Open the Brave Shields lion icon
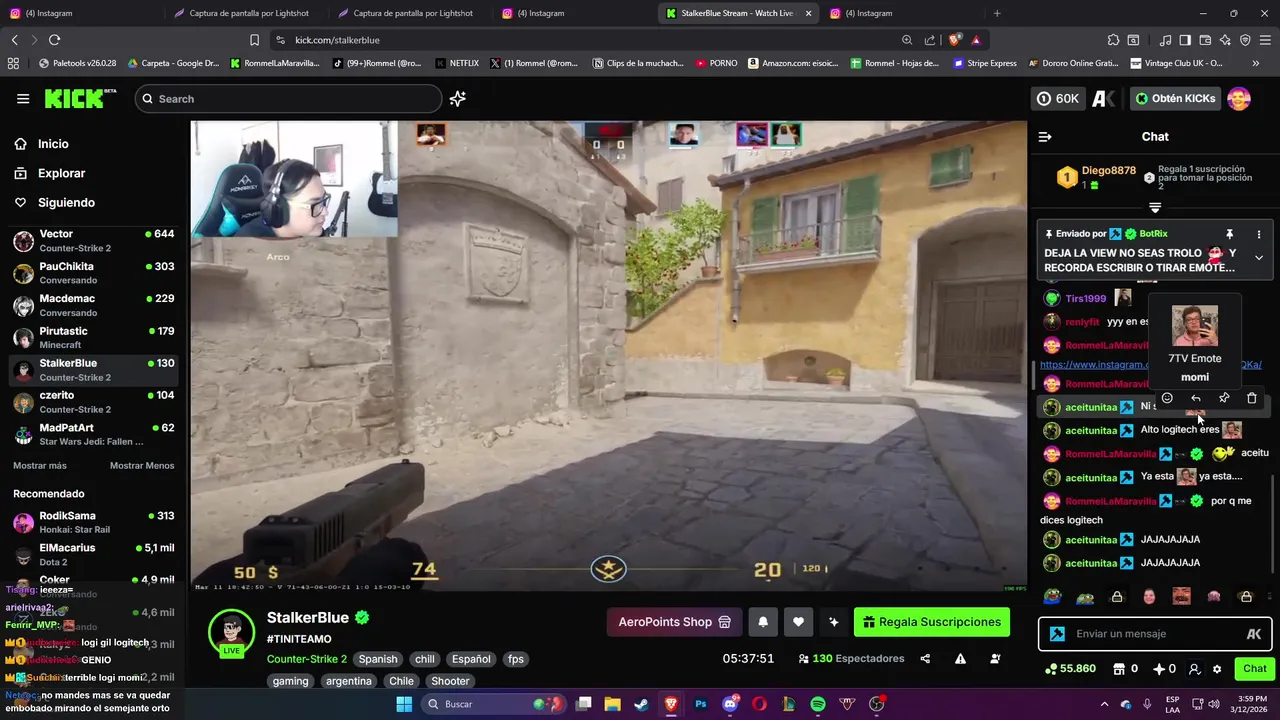 tap(955, 40)
